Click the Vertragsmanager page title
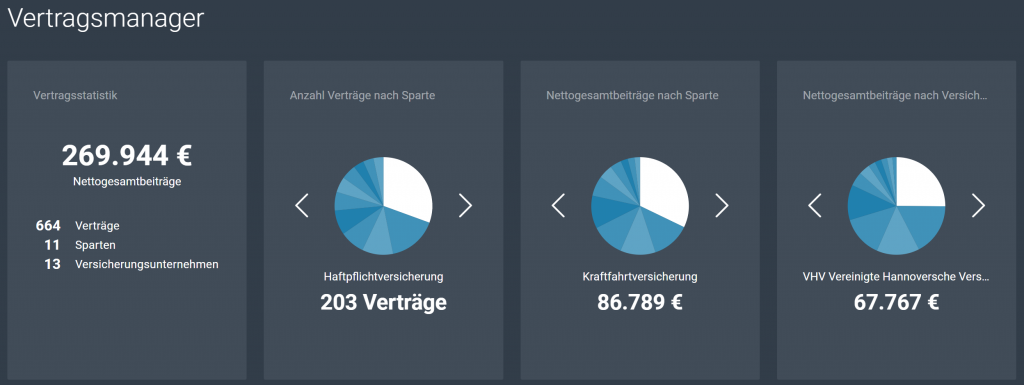The image size is (1024, 385). click(x=106, y=18)
